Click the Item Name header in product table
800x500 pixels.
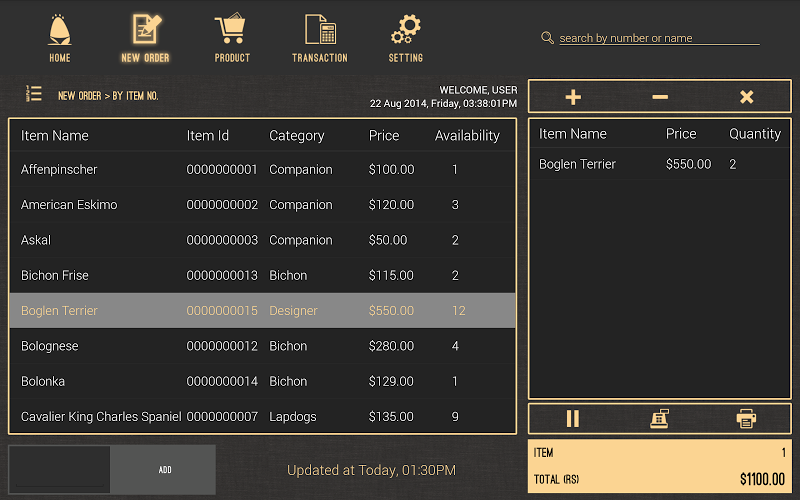pos(55,135)
